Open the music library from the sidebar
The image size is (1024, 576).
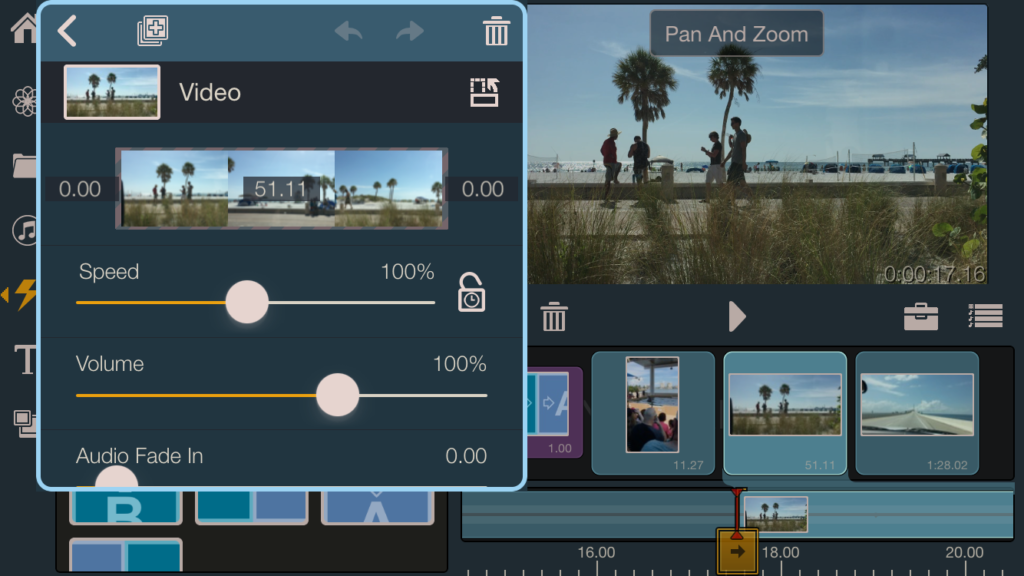(24, 230)
